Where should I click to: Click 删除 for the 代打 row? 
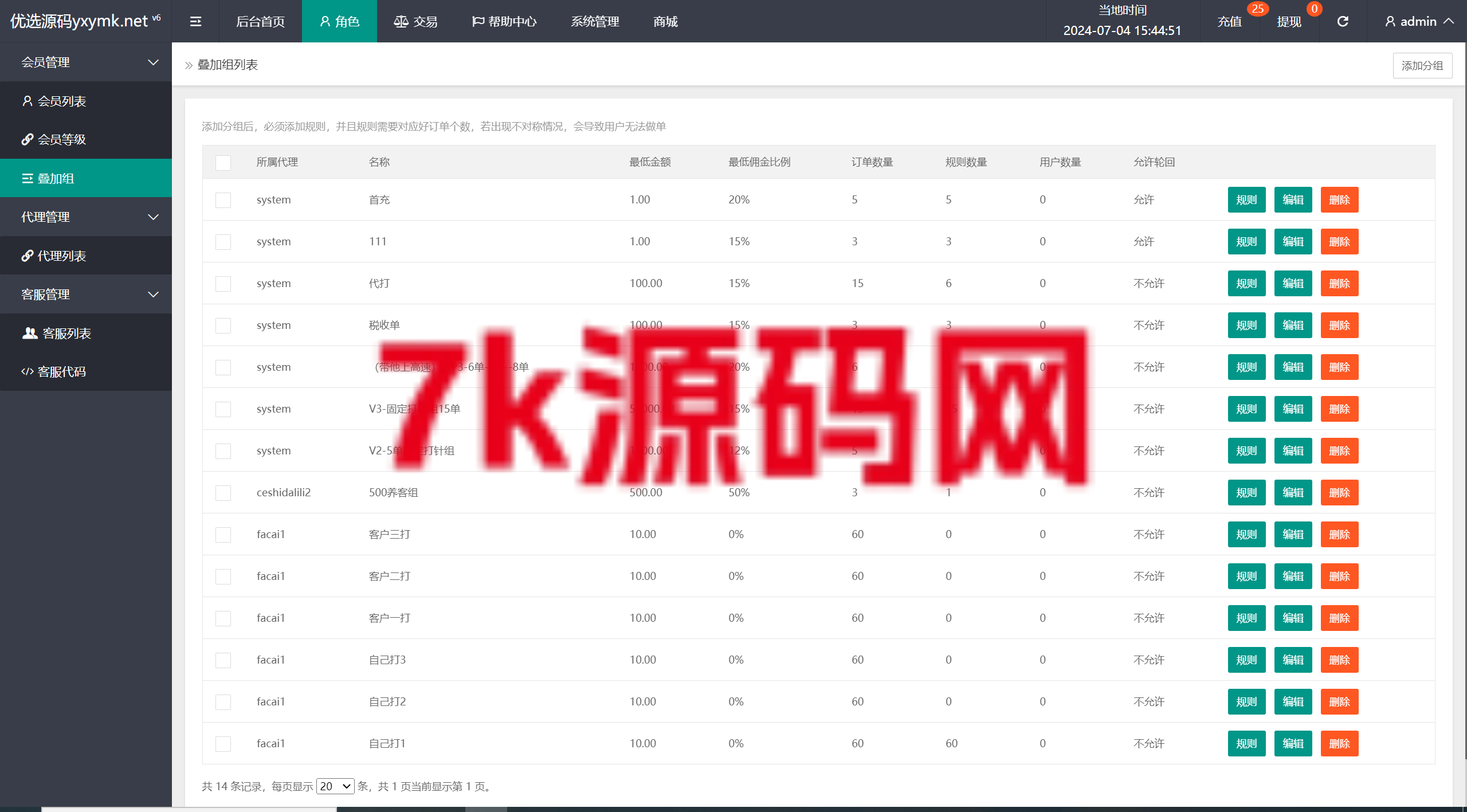[x=1339, y=284]
